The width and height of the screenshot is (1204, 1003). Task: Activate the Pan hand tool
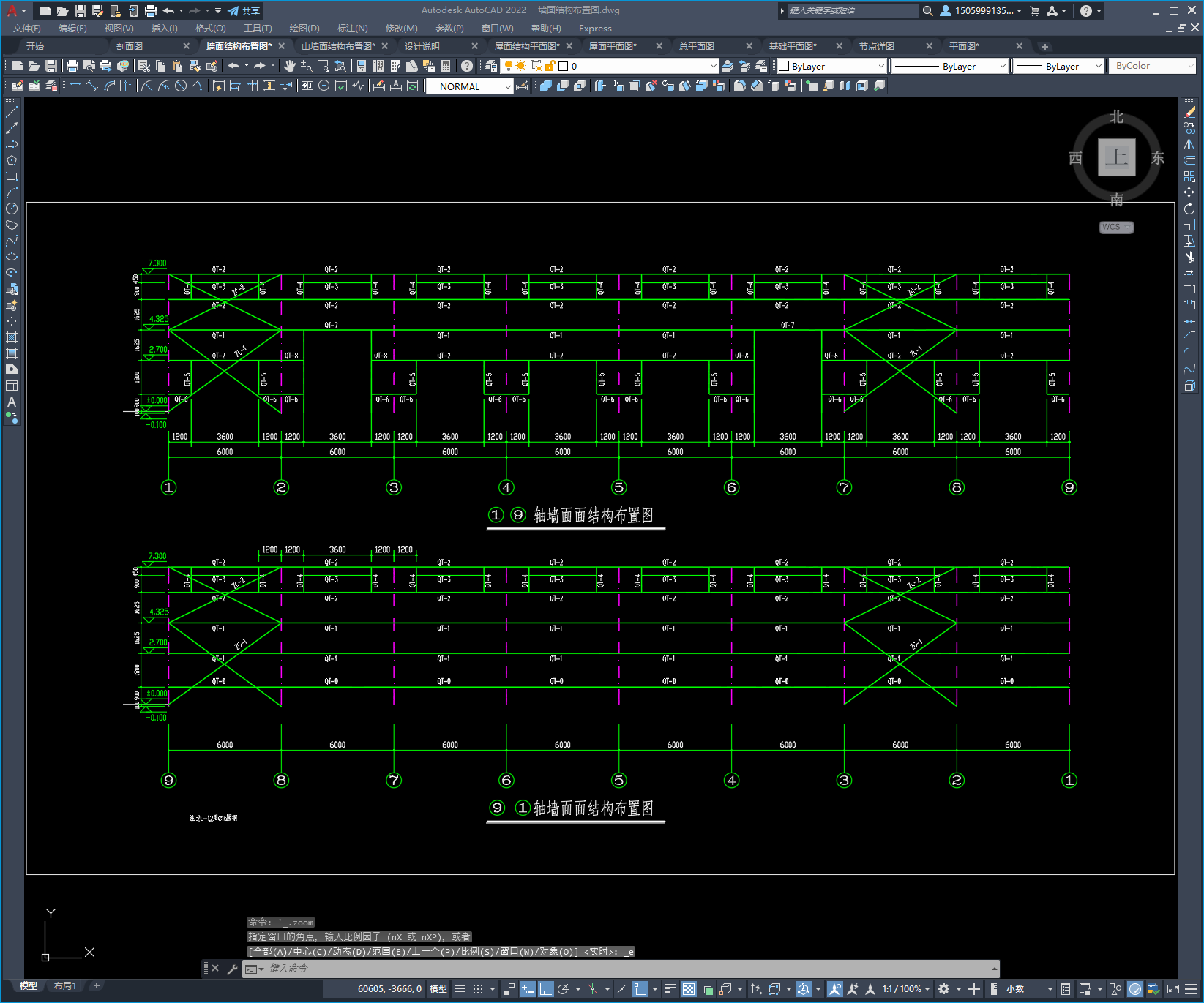290,66
